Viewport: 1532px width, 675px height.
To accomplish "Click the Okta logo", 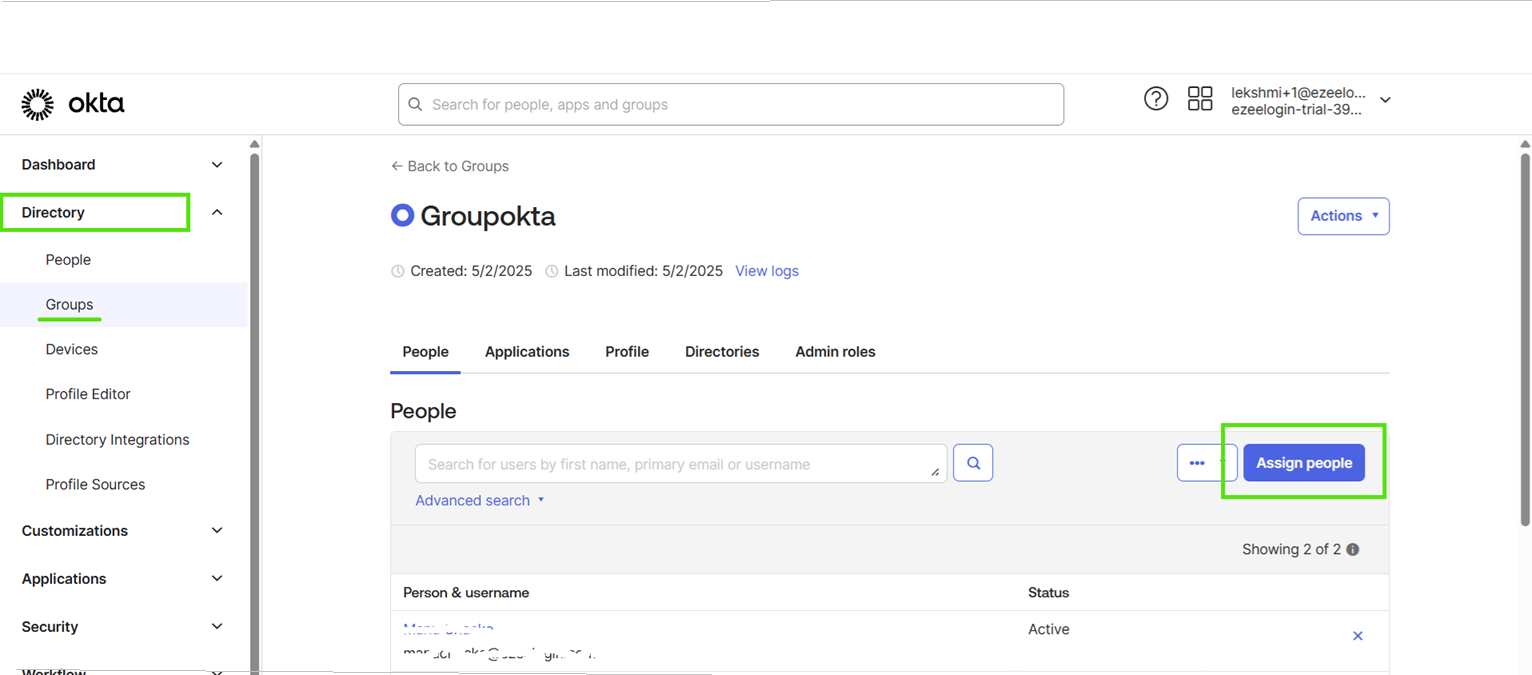I will (x=73, y=104).
